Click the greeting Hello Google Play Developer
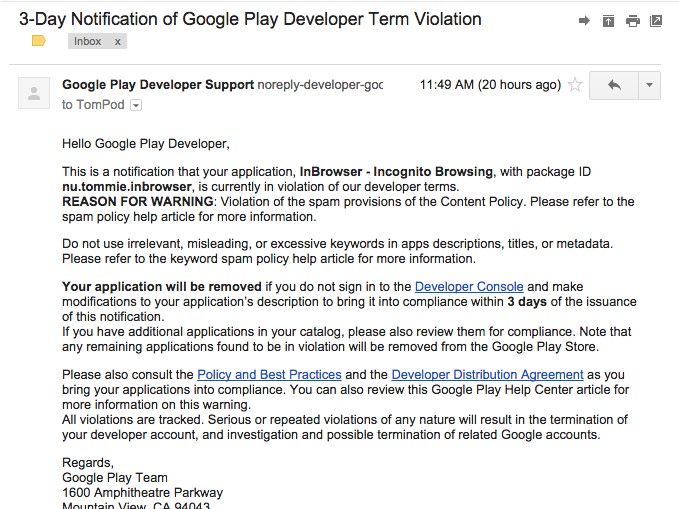The height and width of the screenshot is (509, 679). (146, 144)
